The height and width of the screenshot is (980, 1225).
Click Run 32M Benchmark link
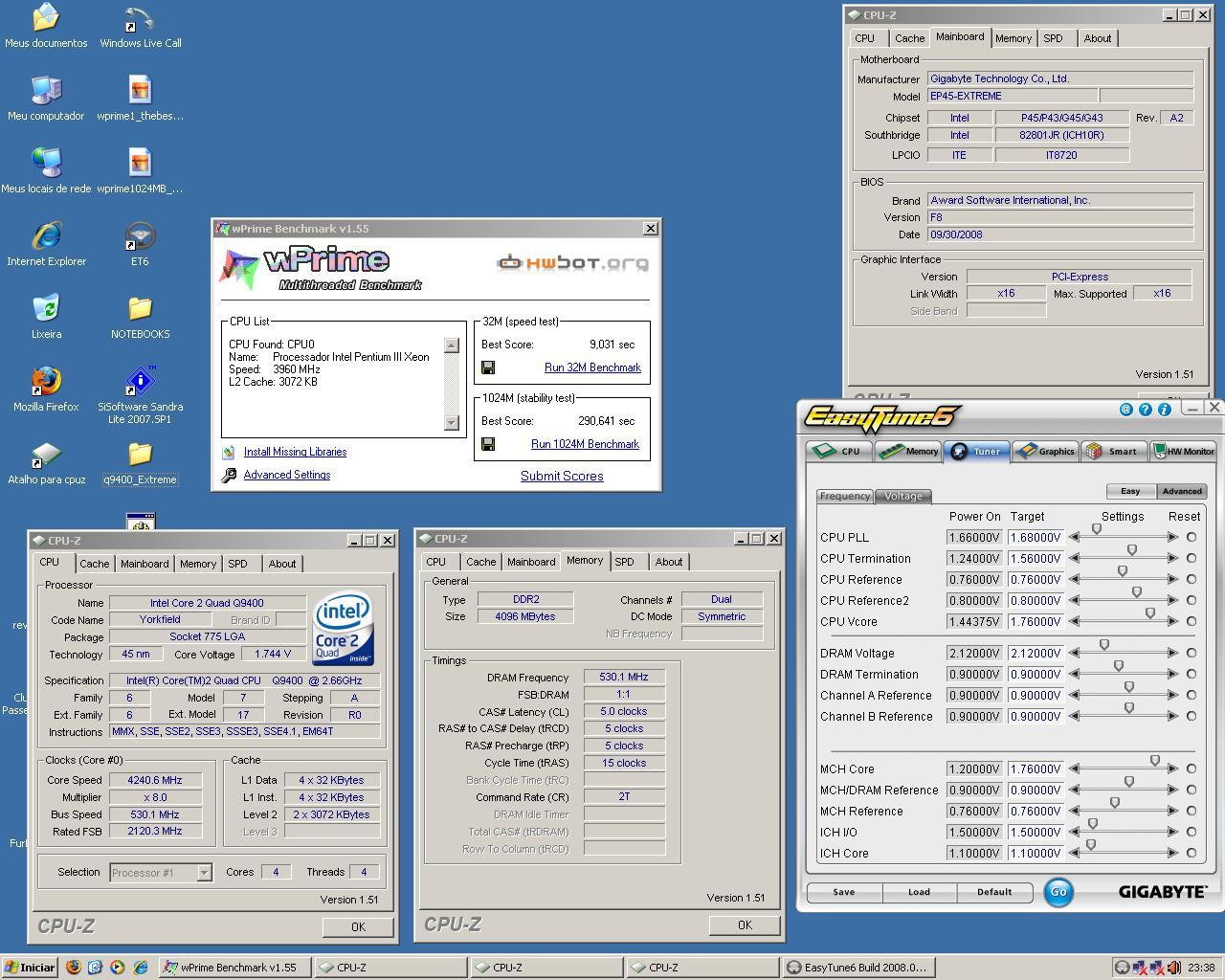pos(592,367)
